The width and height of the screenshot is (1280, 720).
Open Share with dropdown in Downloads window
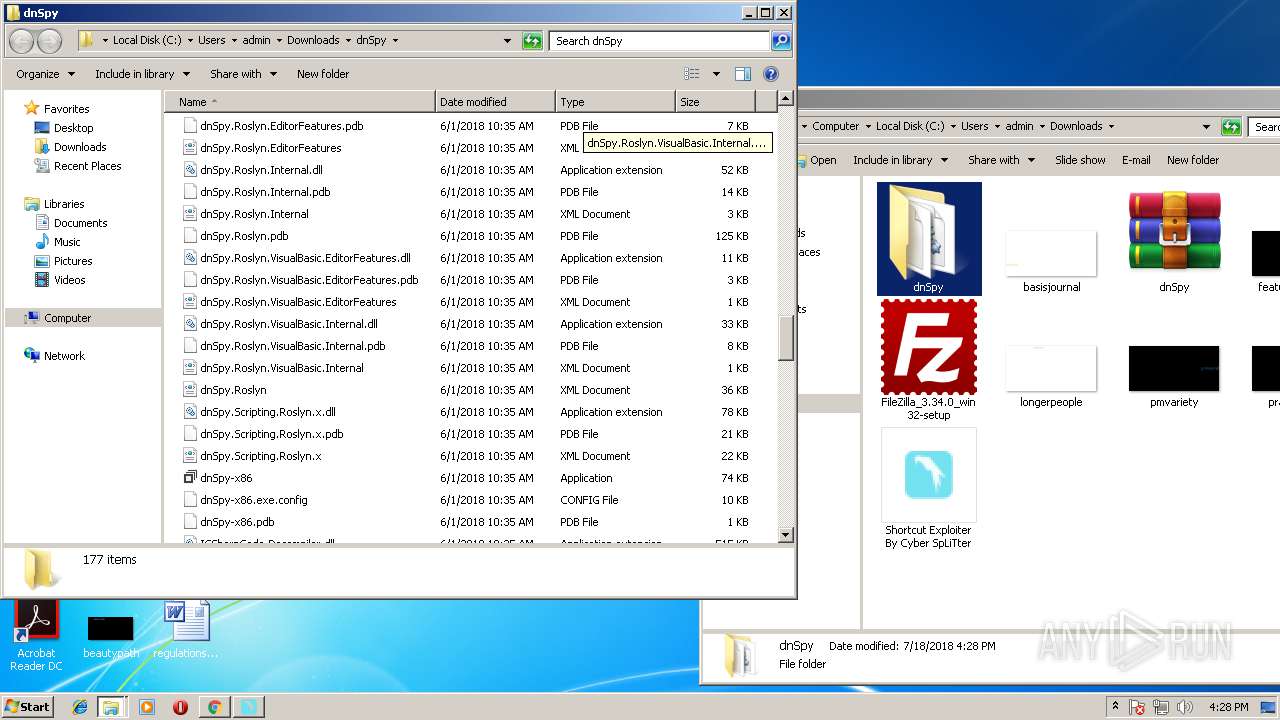click(x=1001, y=160)
